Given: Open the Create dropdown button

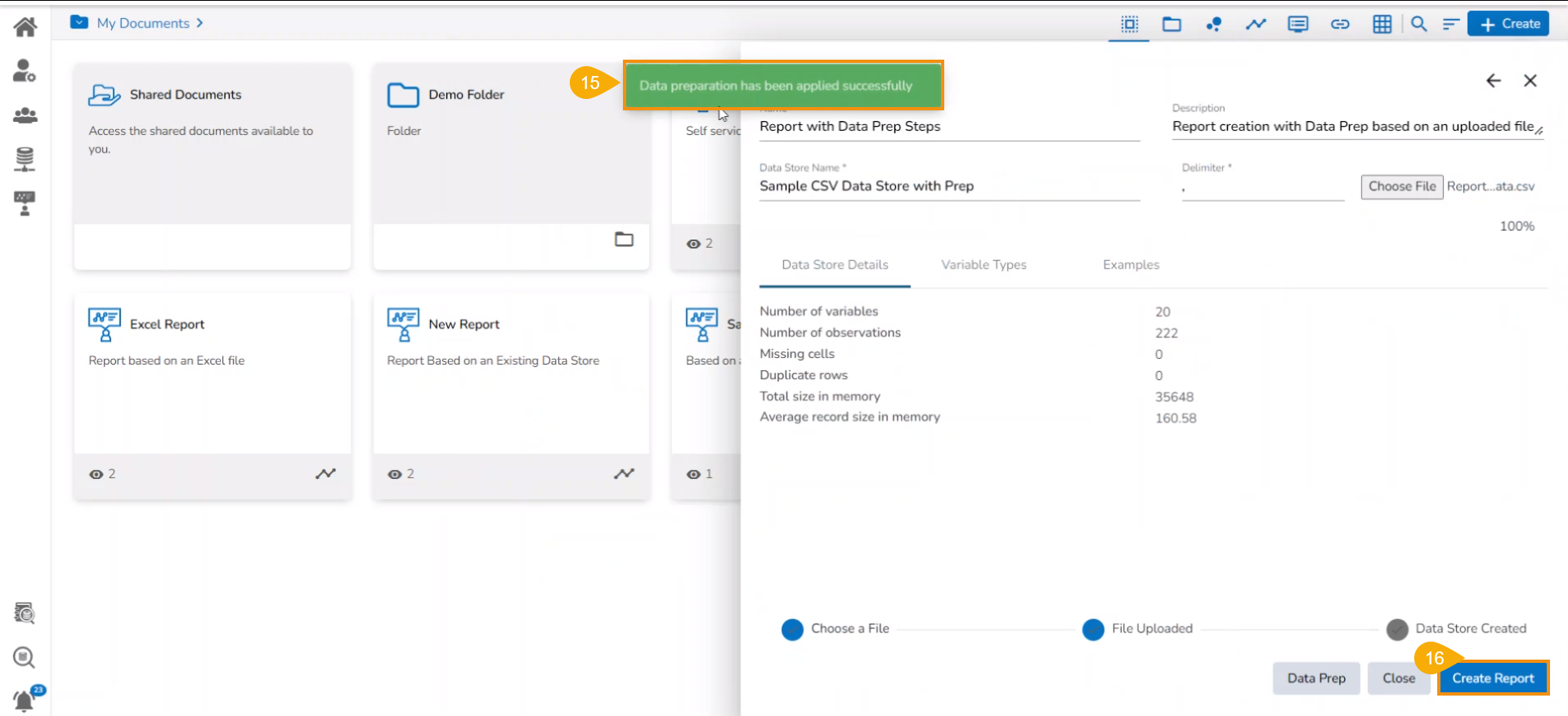Looking at the screenshot, I should point(1509,24).
